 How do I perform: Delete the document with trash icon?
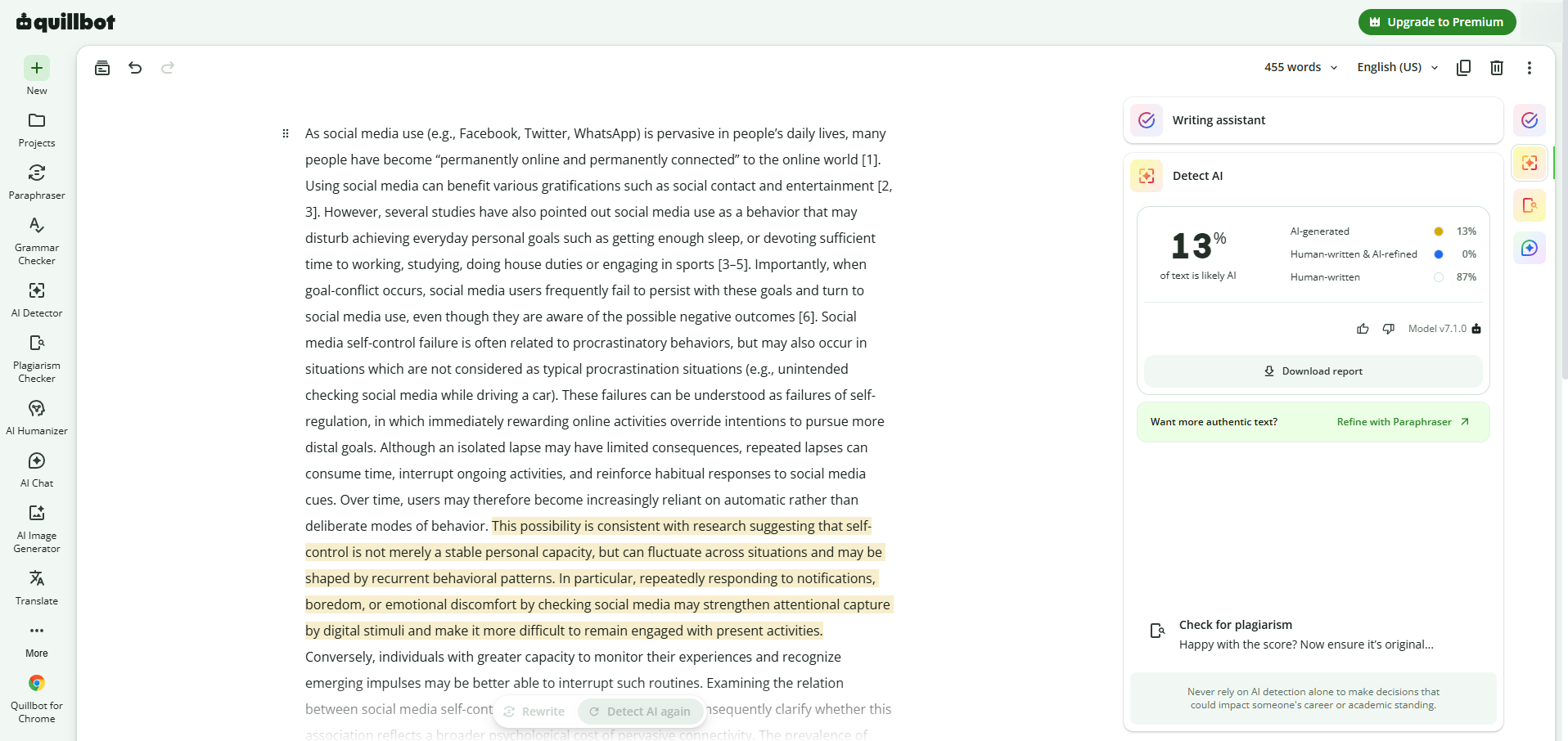(1497, 67)
